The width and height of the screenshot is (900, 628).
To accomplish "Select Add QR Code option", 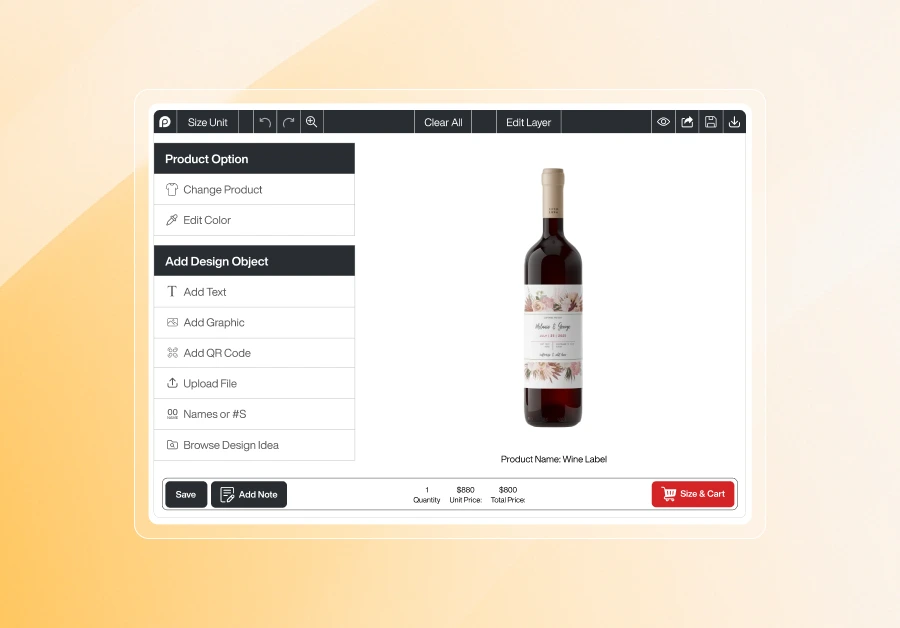I will click(254, 353).
